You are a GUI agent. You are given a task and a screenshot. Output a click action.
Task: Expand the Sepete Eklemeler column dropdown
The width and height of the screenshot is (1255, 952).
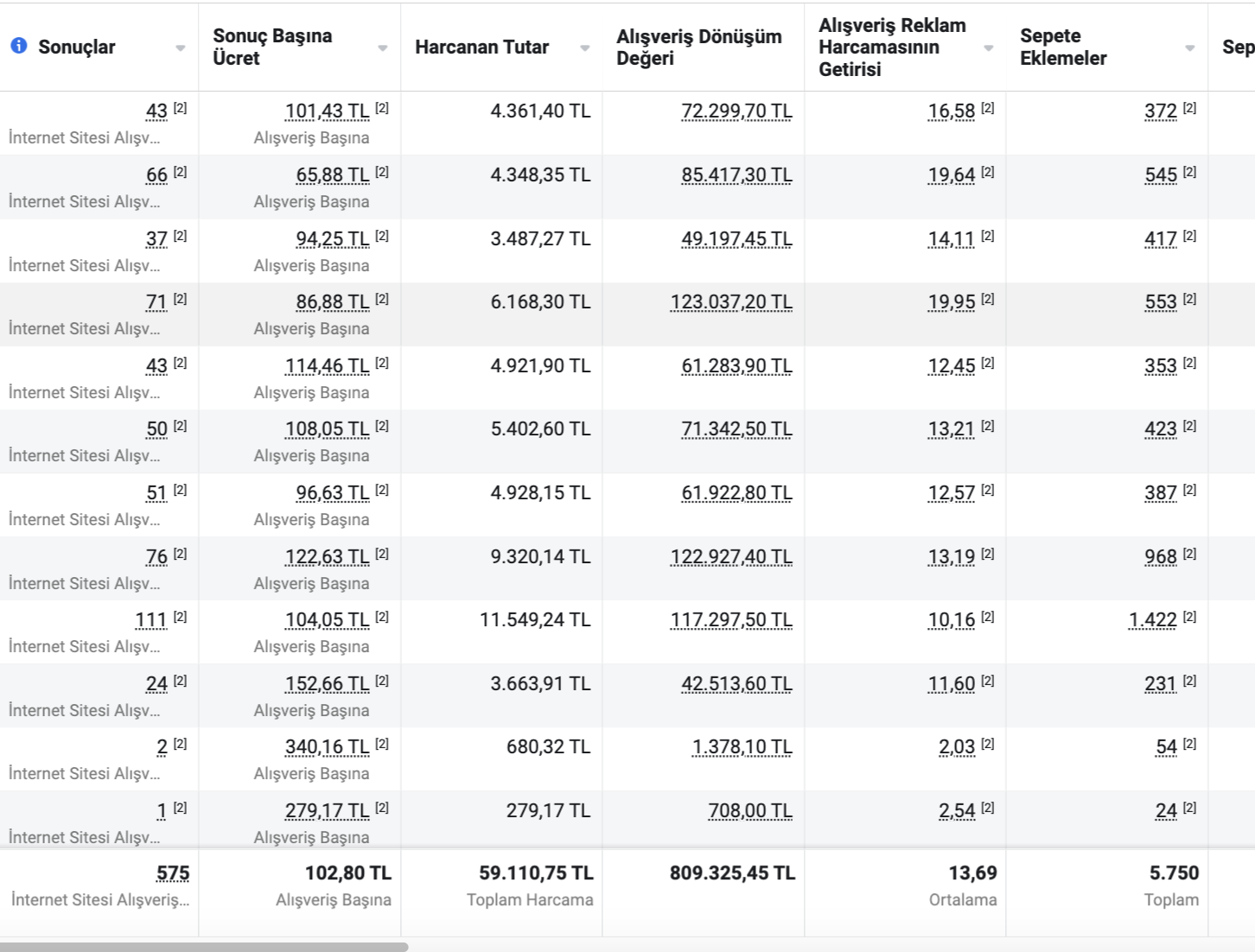tap(1189, 48)
